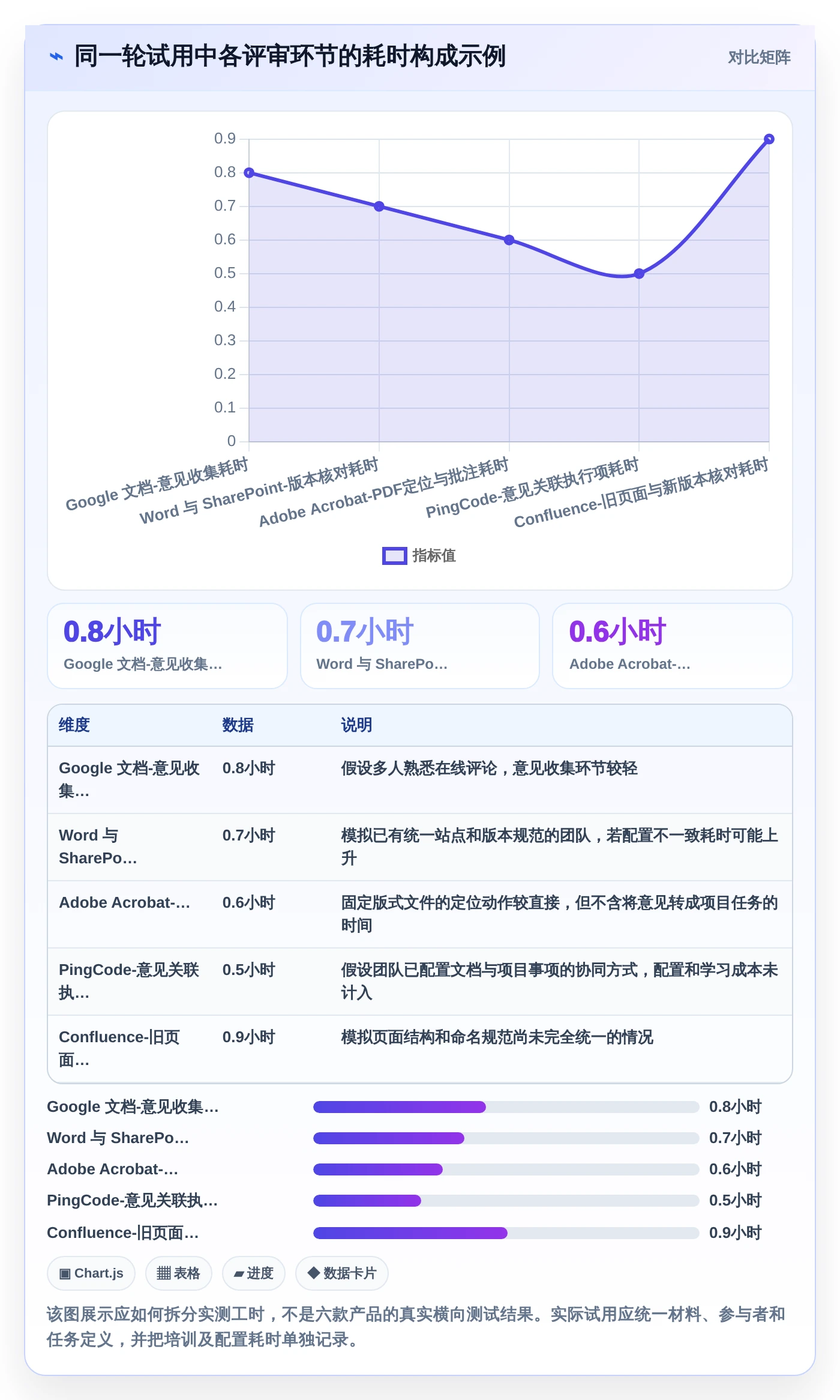Click the 对比矩阵 label in header
The image size is (840, 1400).
pos(759,58)
